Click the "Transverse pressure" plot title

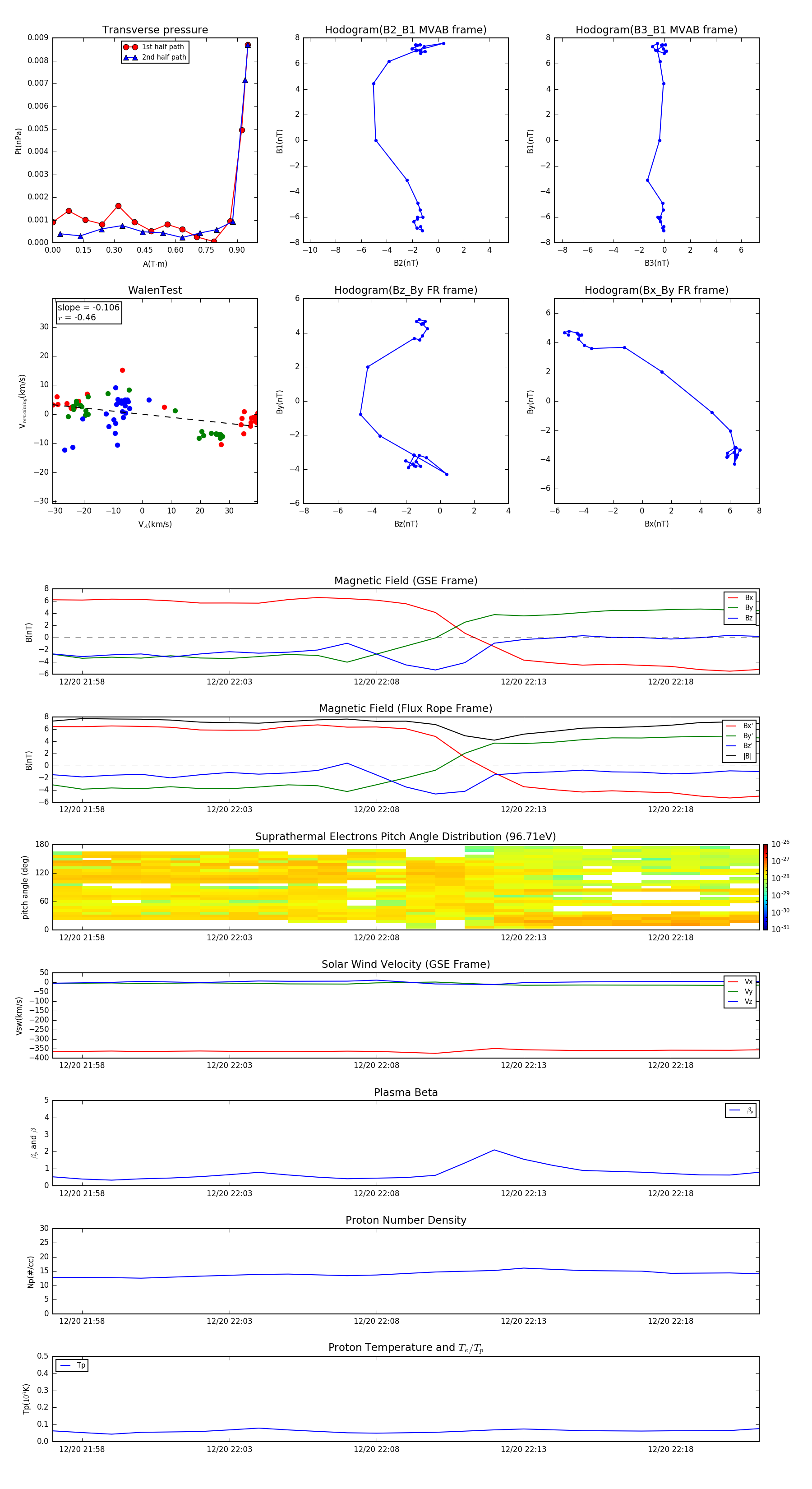click(155, 30)
